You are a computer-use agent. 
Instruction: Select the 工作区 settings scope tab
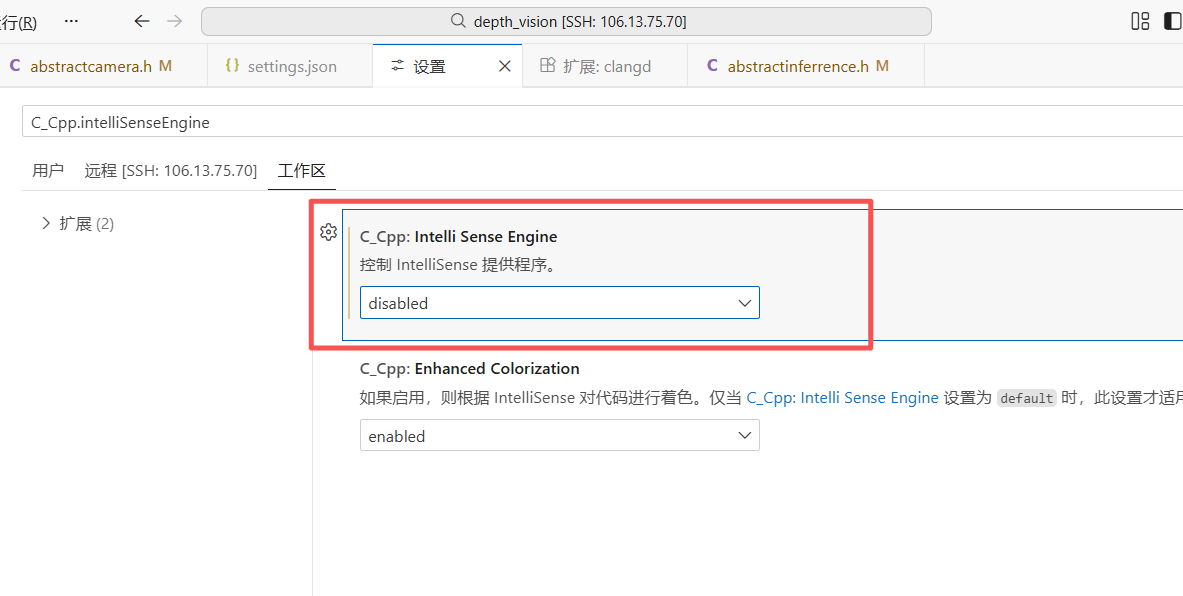coord(302,171)
